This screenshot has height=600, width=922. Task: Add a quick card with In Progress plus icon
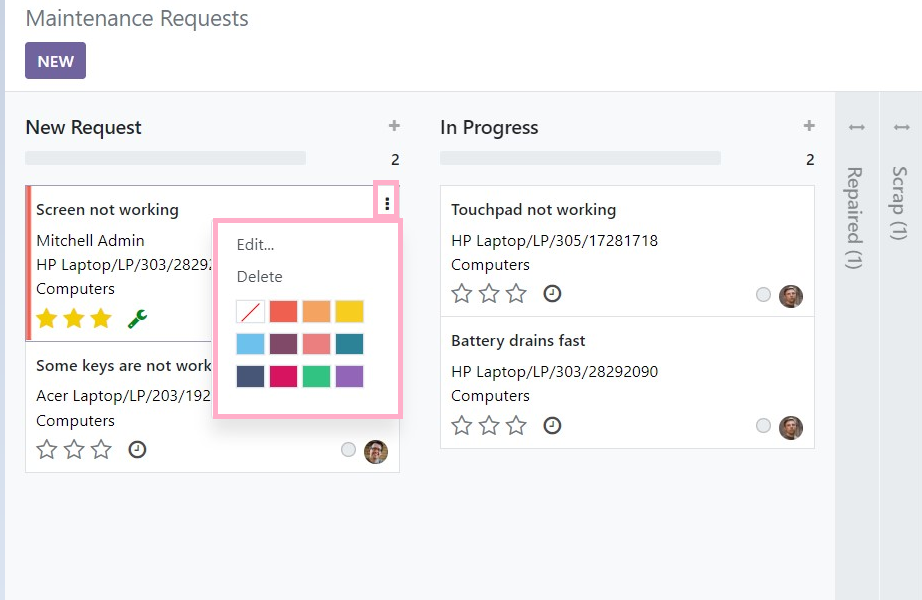809,125
